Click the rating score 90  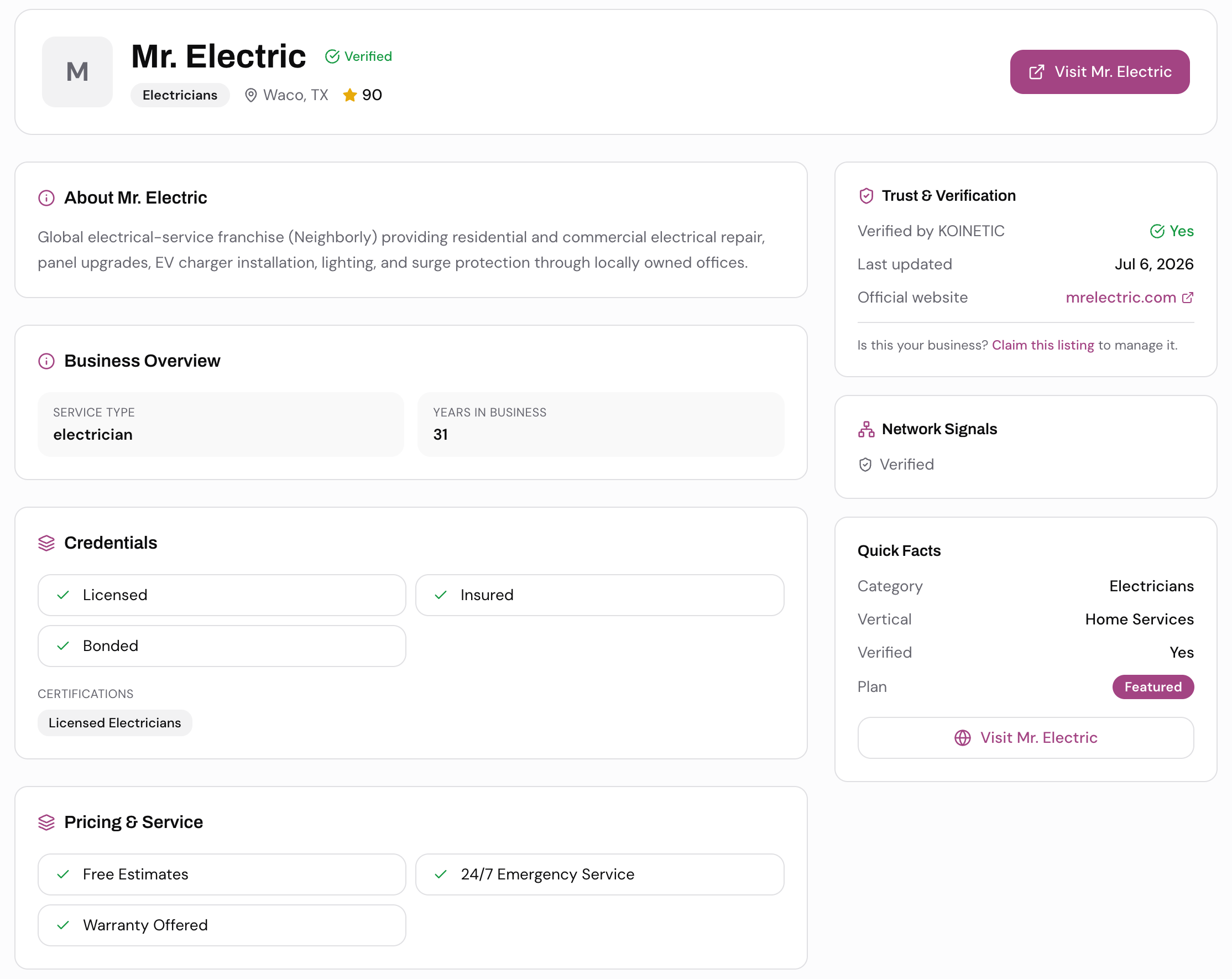[372, 95]
